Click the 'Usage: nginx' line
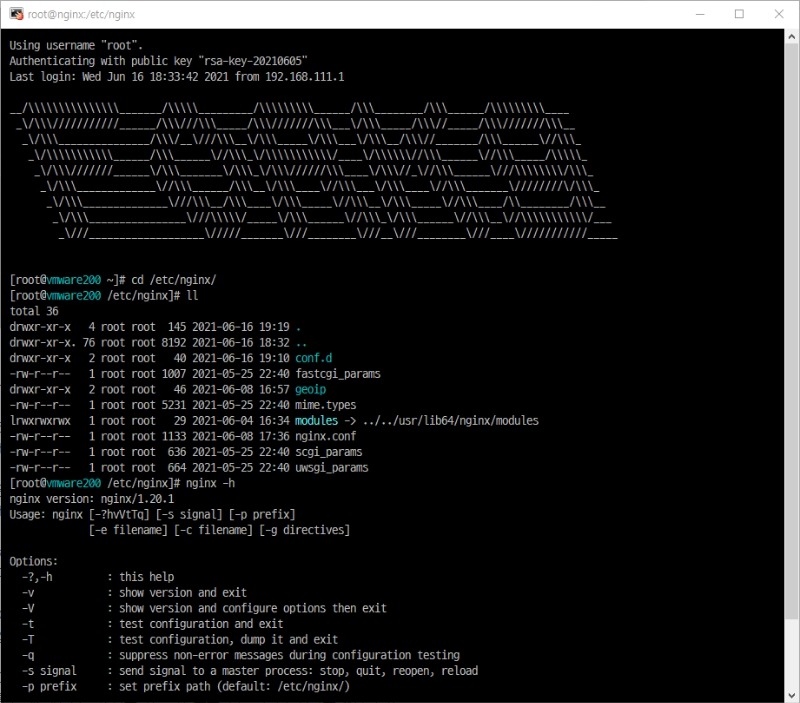This screenshot has height=703, width=800. [152, 515]
